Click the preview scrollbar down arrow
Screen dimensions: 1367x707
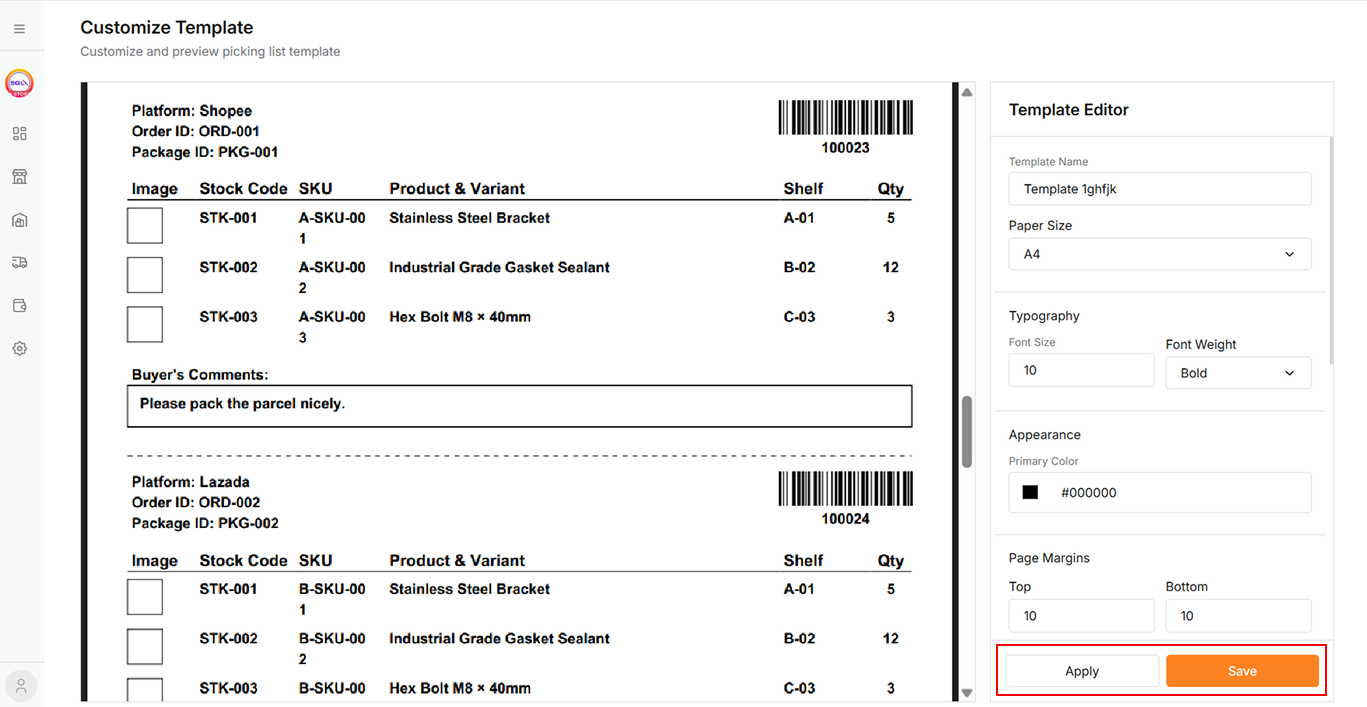tap(967, 693)
